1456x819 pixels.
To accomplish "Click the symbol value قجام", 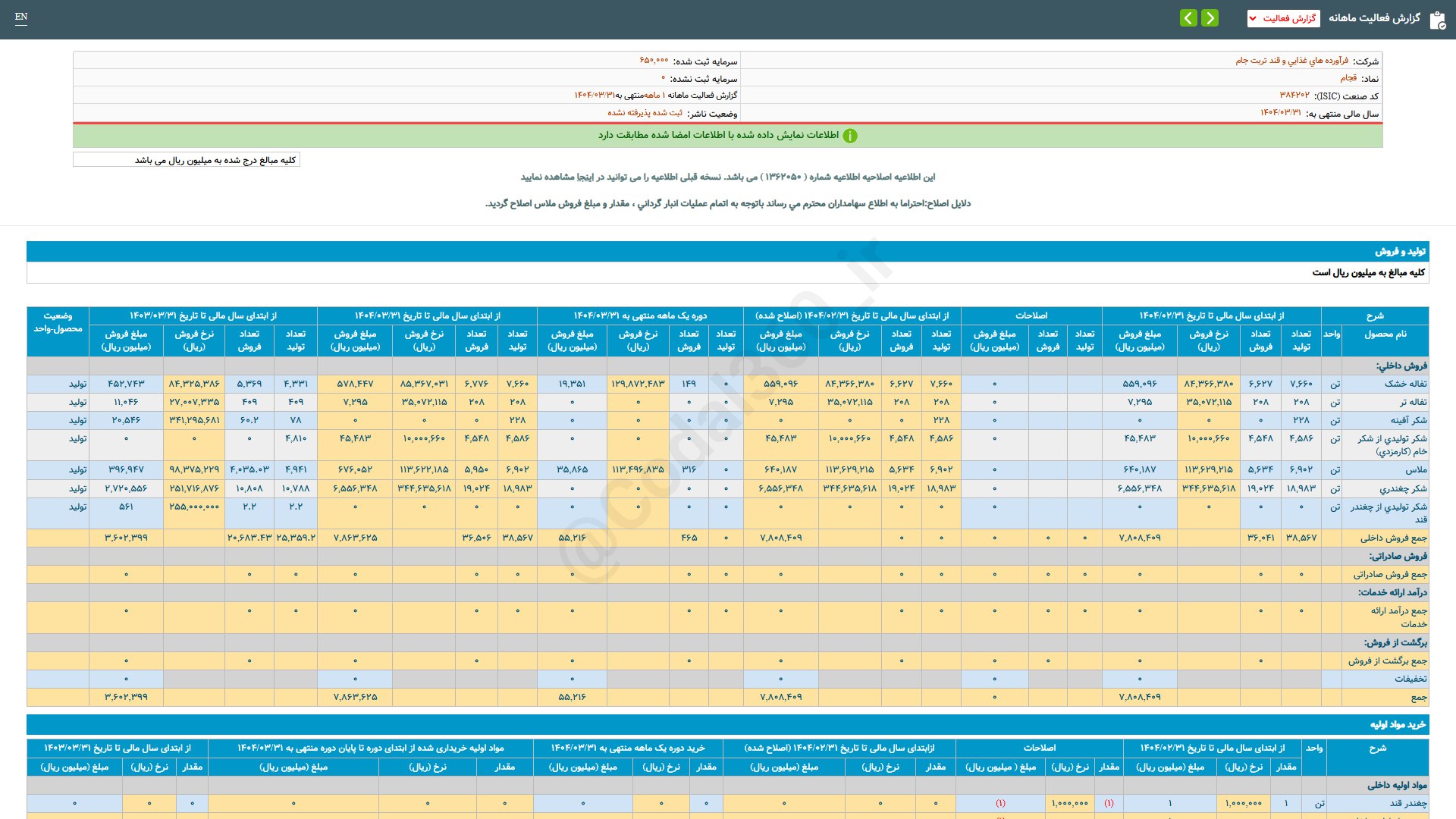I will [x=1348, y=78].
